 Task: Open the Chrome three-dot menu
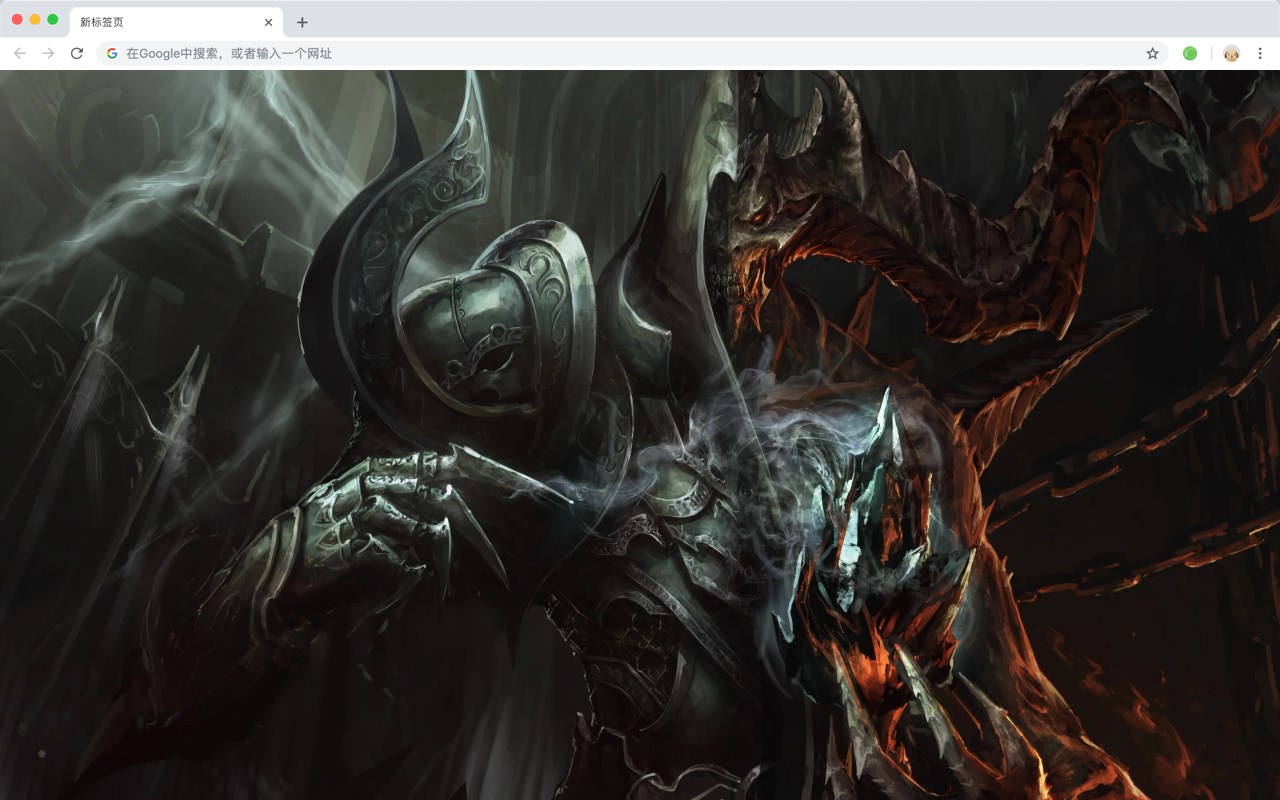[1260, 53]
